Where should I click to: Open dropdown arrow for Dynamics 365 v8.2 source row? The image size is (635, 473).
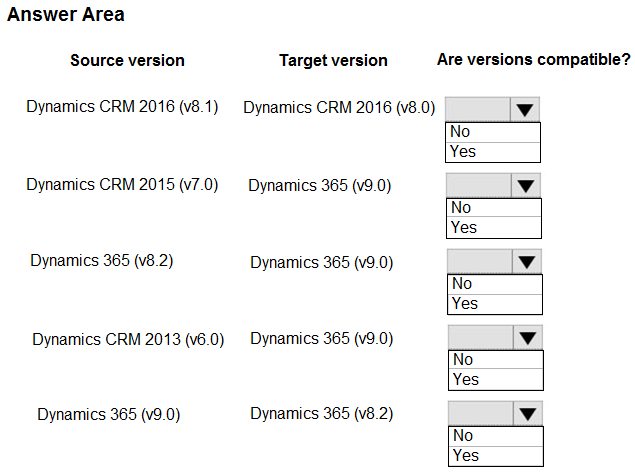tap(526, 262)
